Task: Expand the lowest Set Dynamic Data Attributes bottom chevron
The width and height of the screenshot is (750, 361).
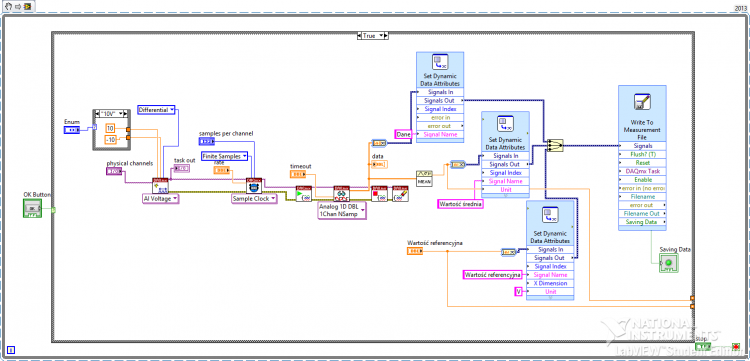Action: pyautogui.click(x=550, y=298)
